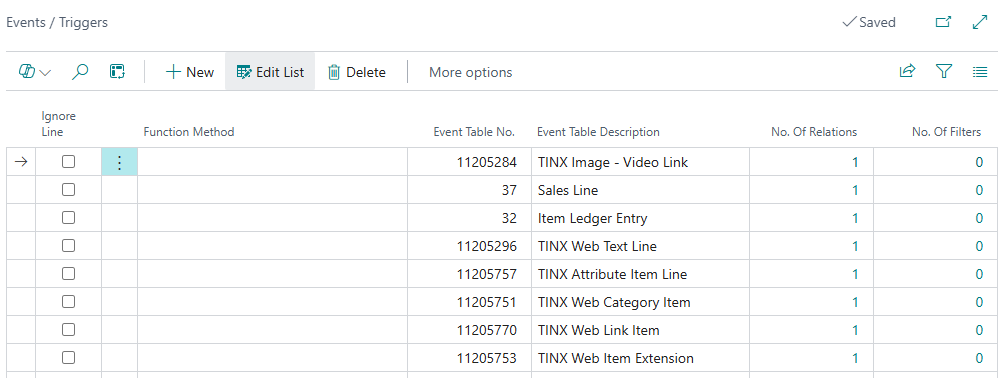Click the Sales Line description cell
Image resolution: width=1006 pixels, height=378 pixels.
640,191
